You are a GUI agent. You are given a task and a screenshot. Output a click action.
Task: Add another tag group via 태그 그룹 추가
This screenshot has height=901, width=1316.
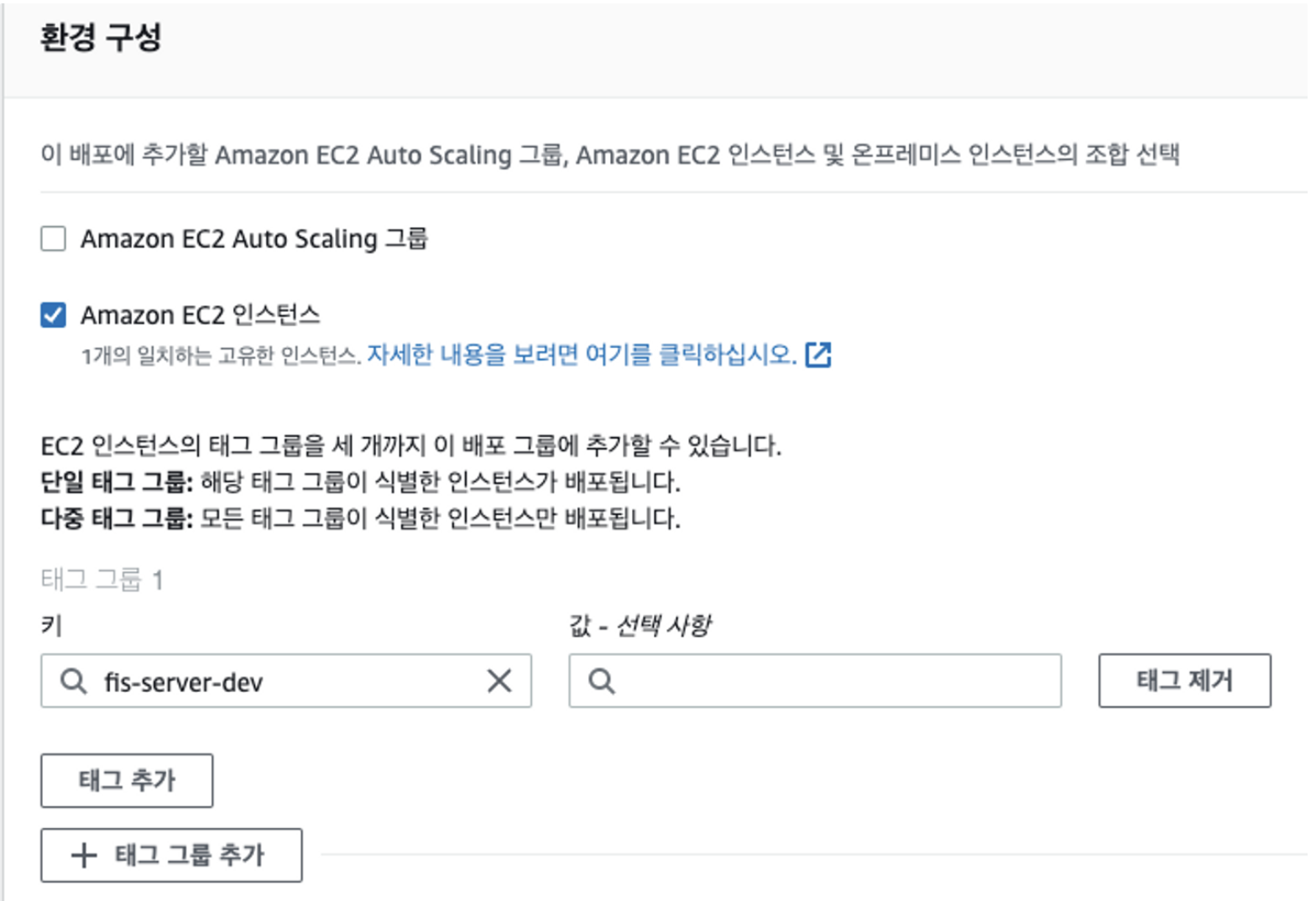point(171,856)
